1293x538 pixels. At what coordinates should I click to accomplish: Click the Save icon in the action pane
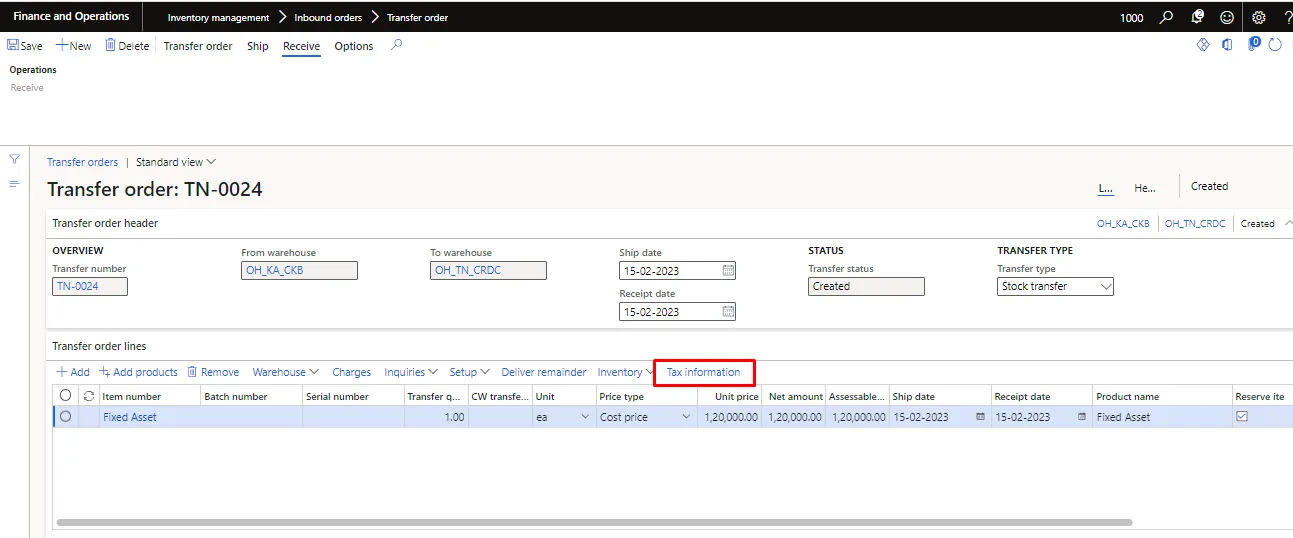(x=13, y=46)
